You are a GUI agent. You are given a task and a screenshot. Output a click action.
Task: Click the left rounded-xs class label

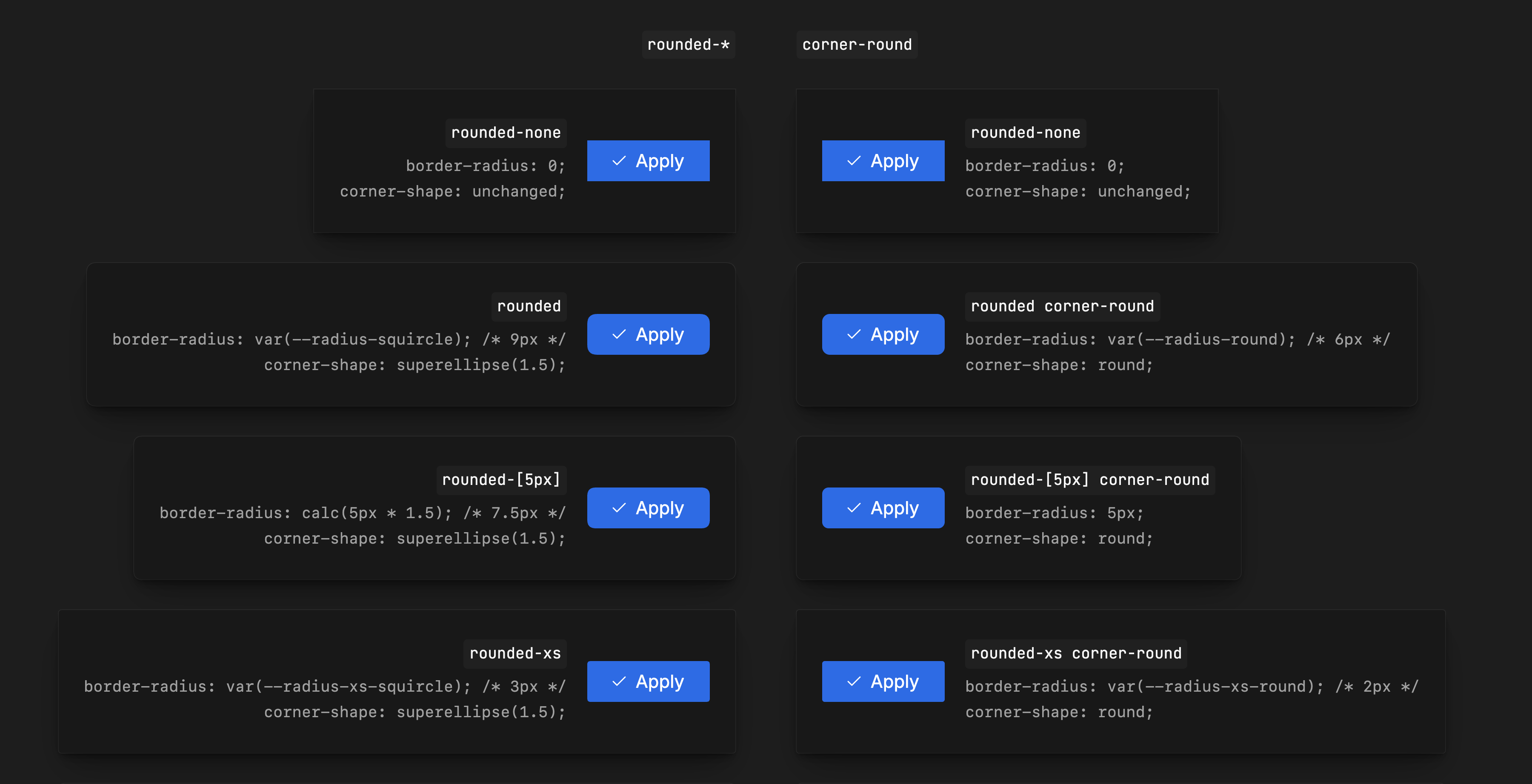(515, 653)
